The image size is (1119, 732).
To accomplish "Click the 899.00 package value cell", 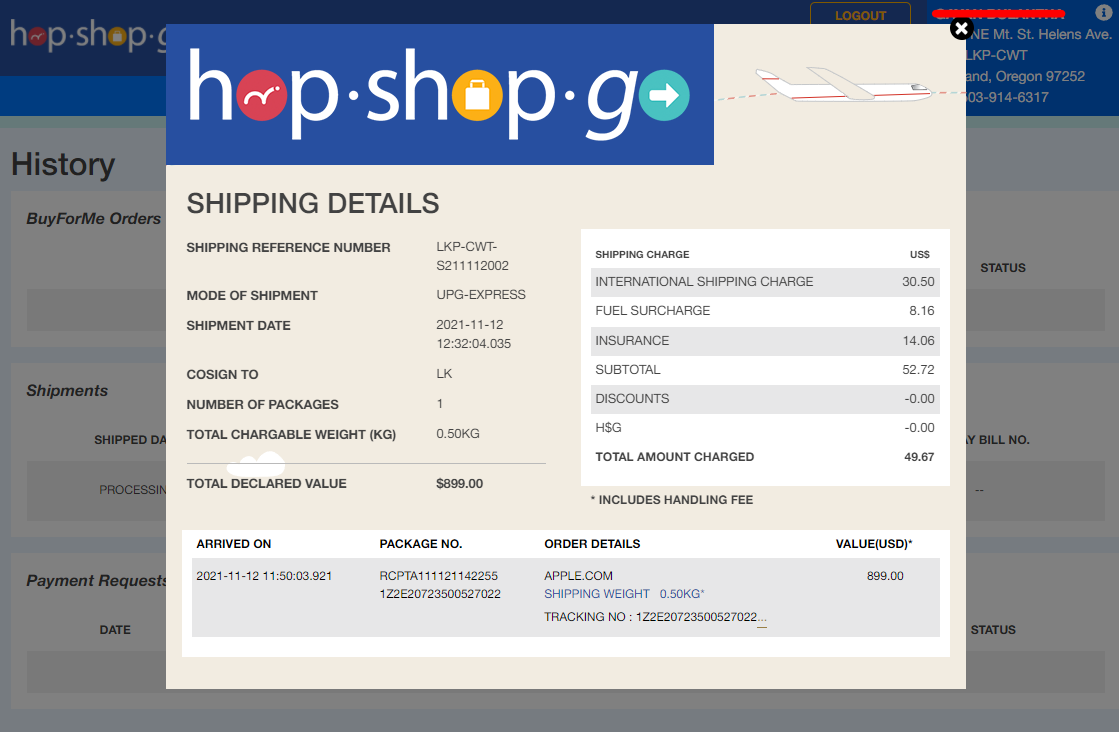I will pyautogui.click(x=885, y=576).
